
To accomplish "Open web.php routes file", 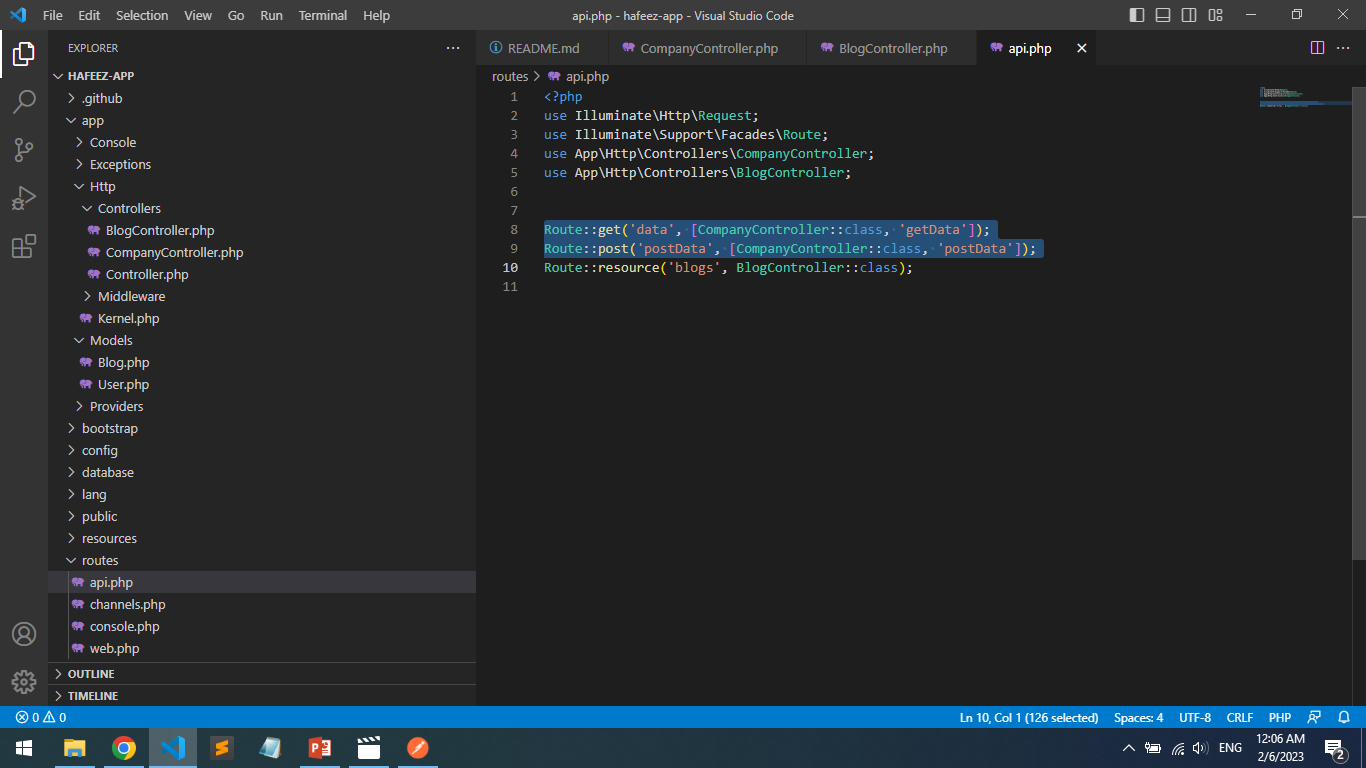I will [x=262, y=648].
